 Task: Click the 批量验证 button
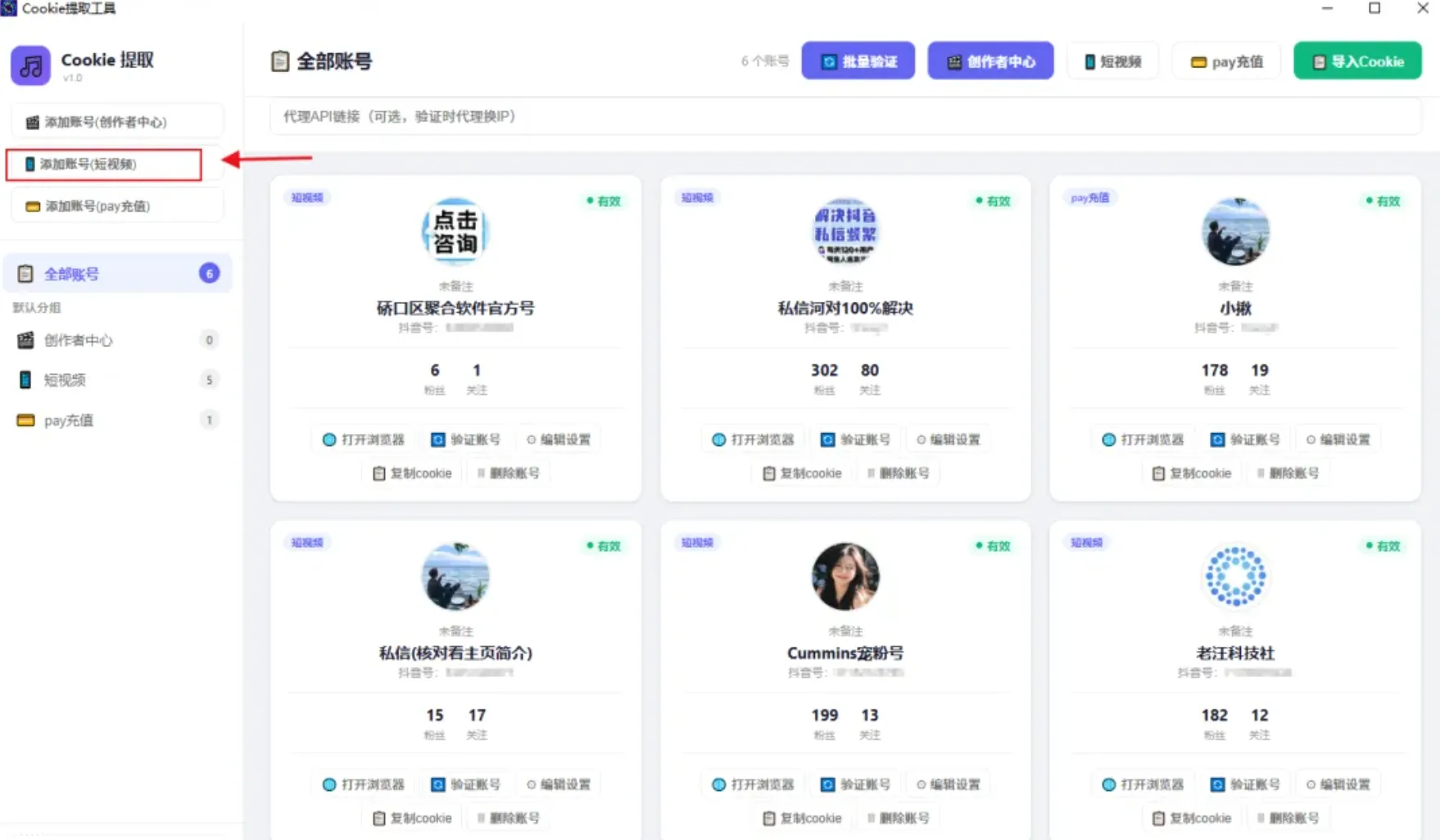[858, 61]
